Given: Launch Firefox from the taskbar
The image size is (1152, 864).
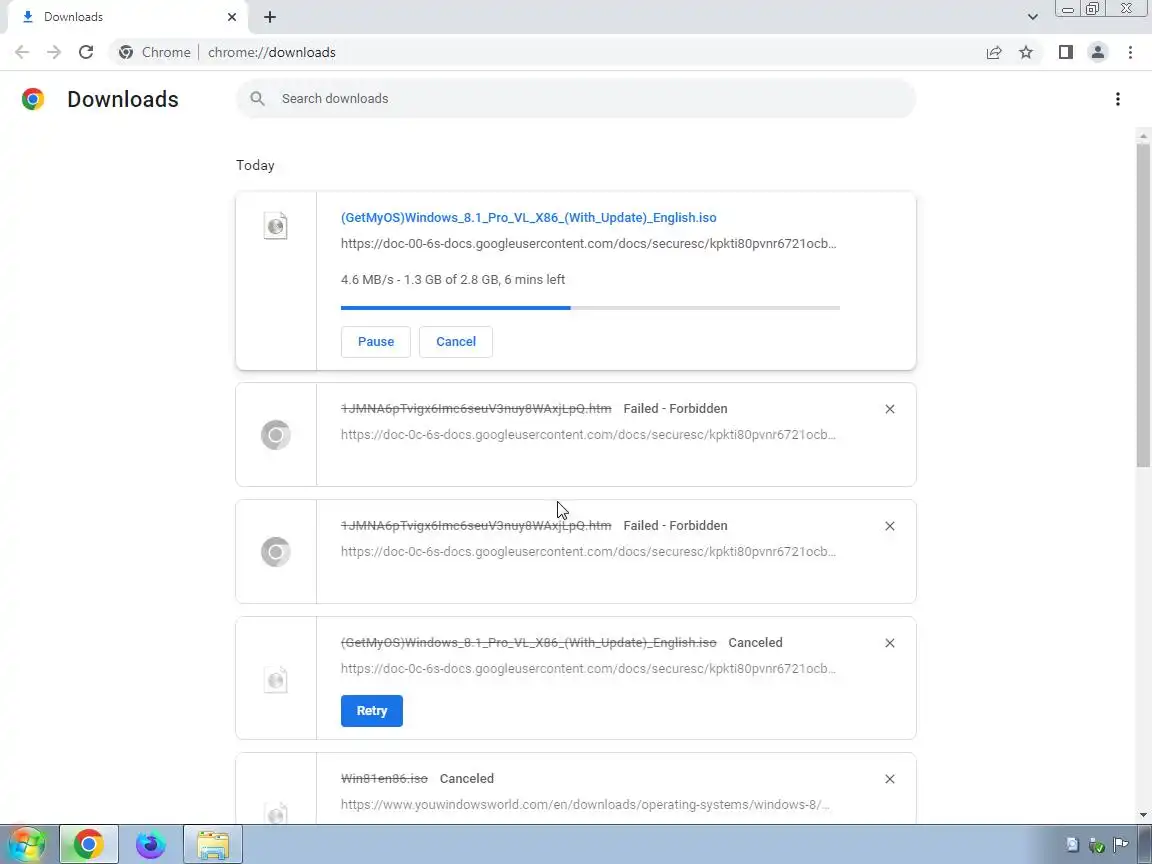Looking at the screenshot, I should click(151, 844).
